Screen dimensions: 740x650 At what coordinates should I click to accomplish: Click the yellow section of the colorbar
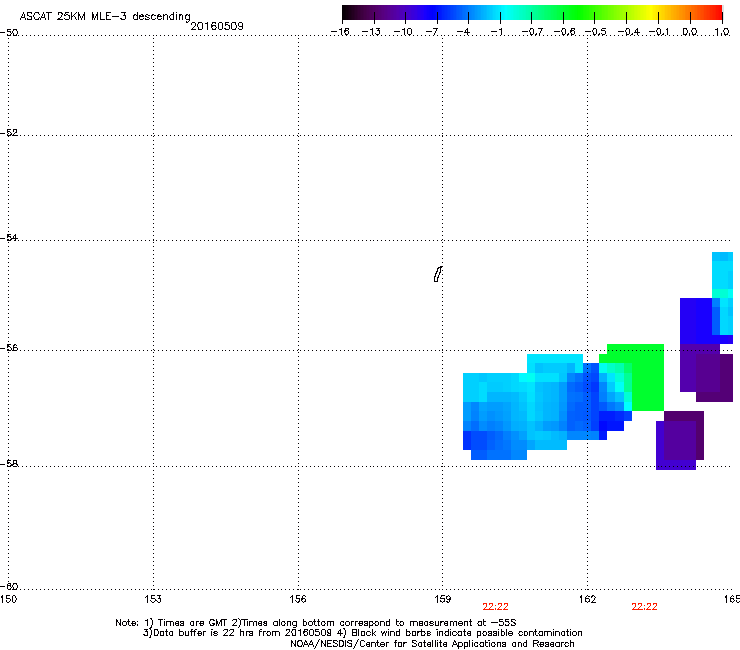[651, 13]
